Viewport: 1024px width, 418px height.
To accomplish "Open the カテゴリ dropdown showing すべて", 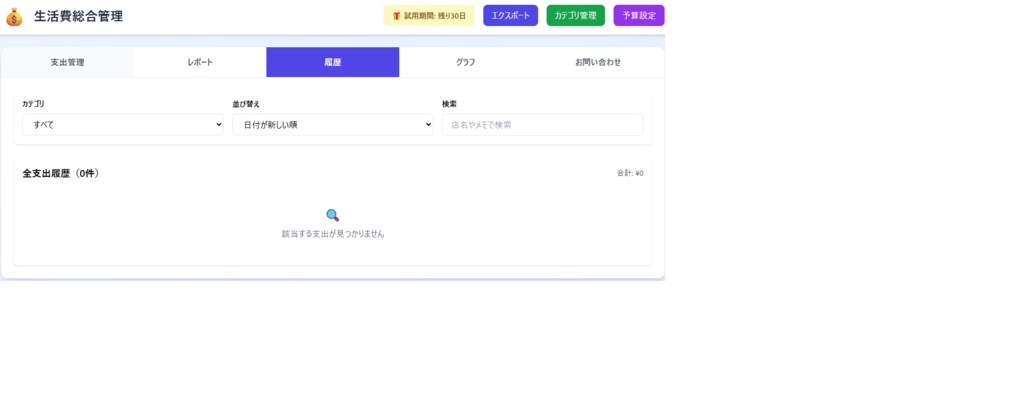I will [123, 125].
